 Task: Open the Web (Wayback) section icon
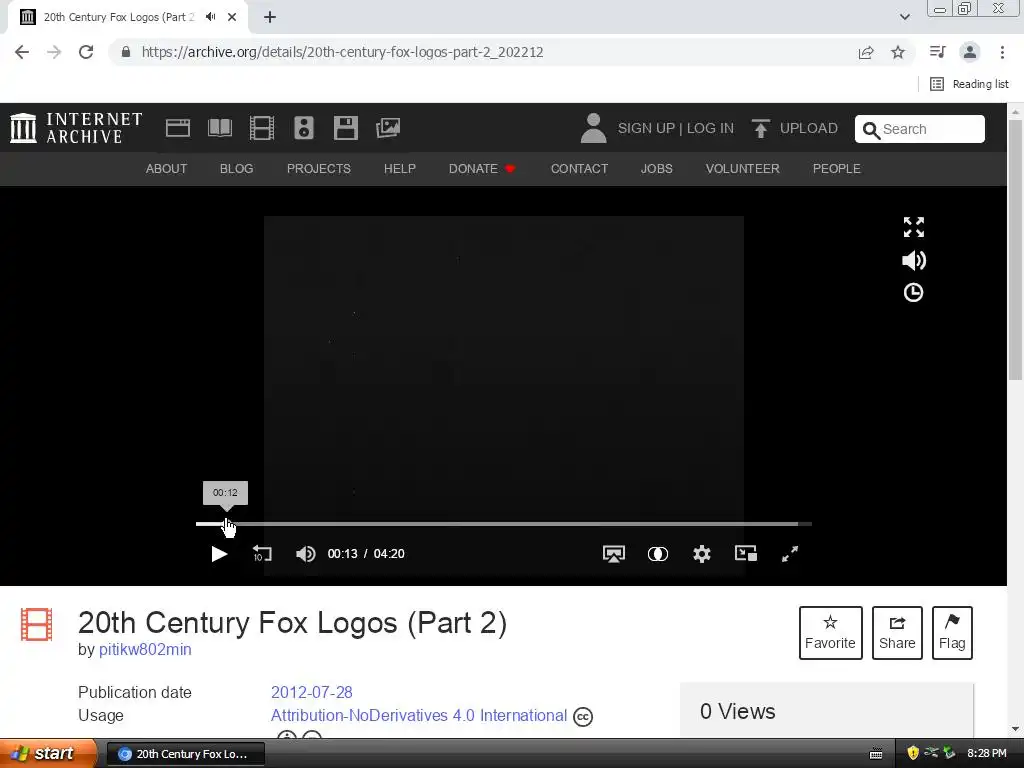pos(178,128)
